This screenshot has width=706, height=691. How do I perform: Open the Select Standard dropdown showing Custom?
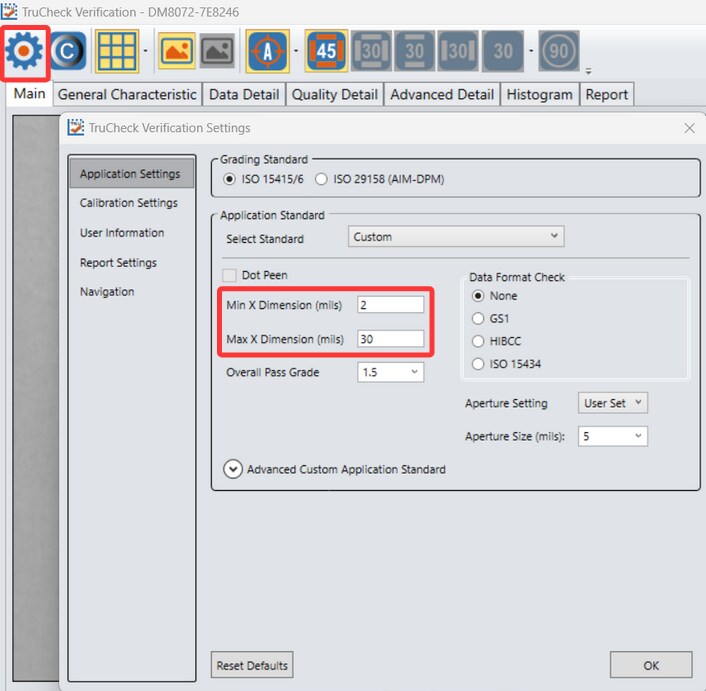456,236
